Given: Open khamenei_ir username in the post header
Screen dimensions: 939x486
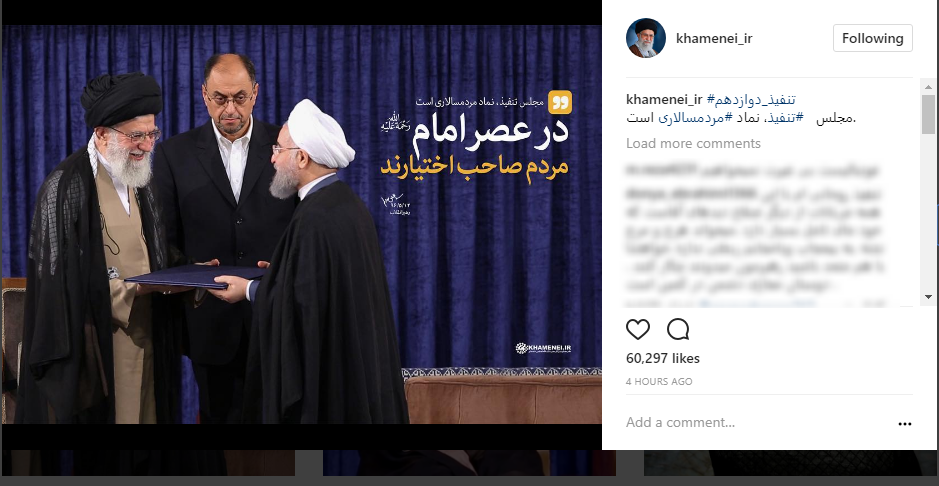Looking at the screenshot, I should [714, 39].
